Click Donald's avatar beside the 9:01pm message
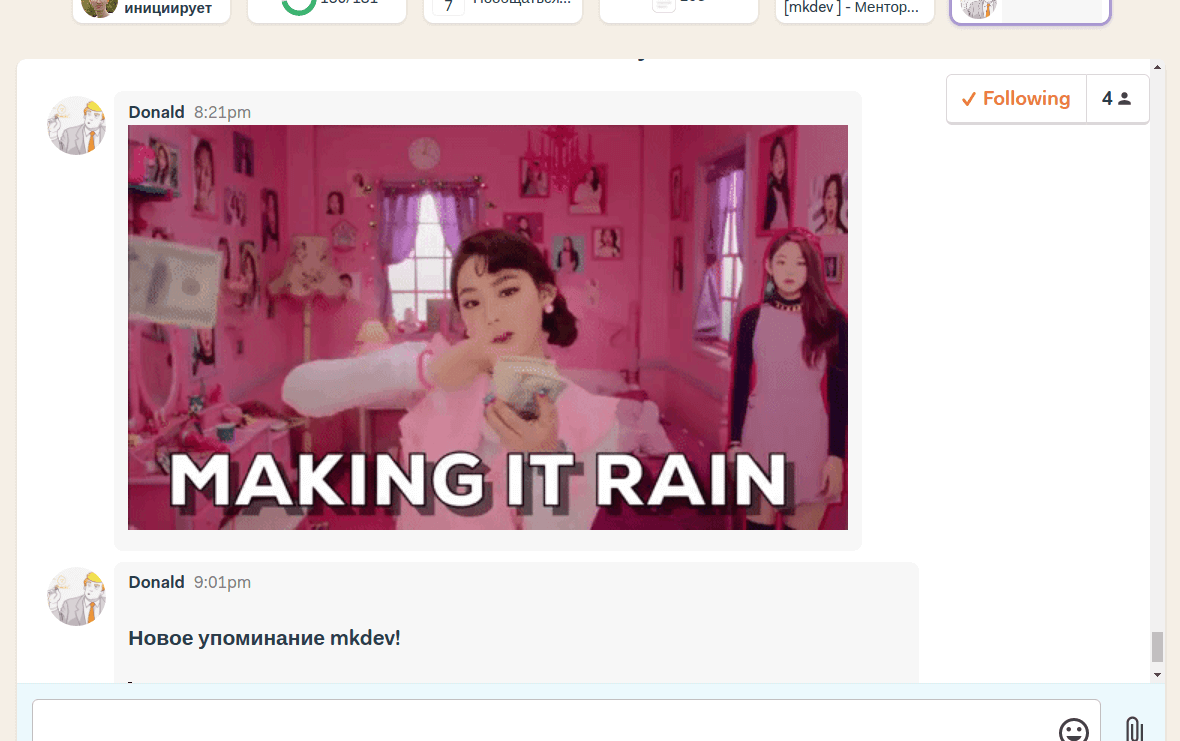 coord(77,596)
